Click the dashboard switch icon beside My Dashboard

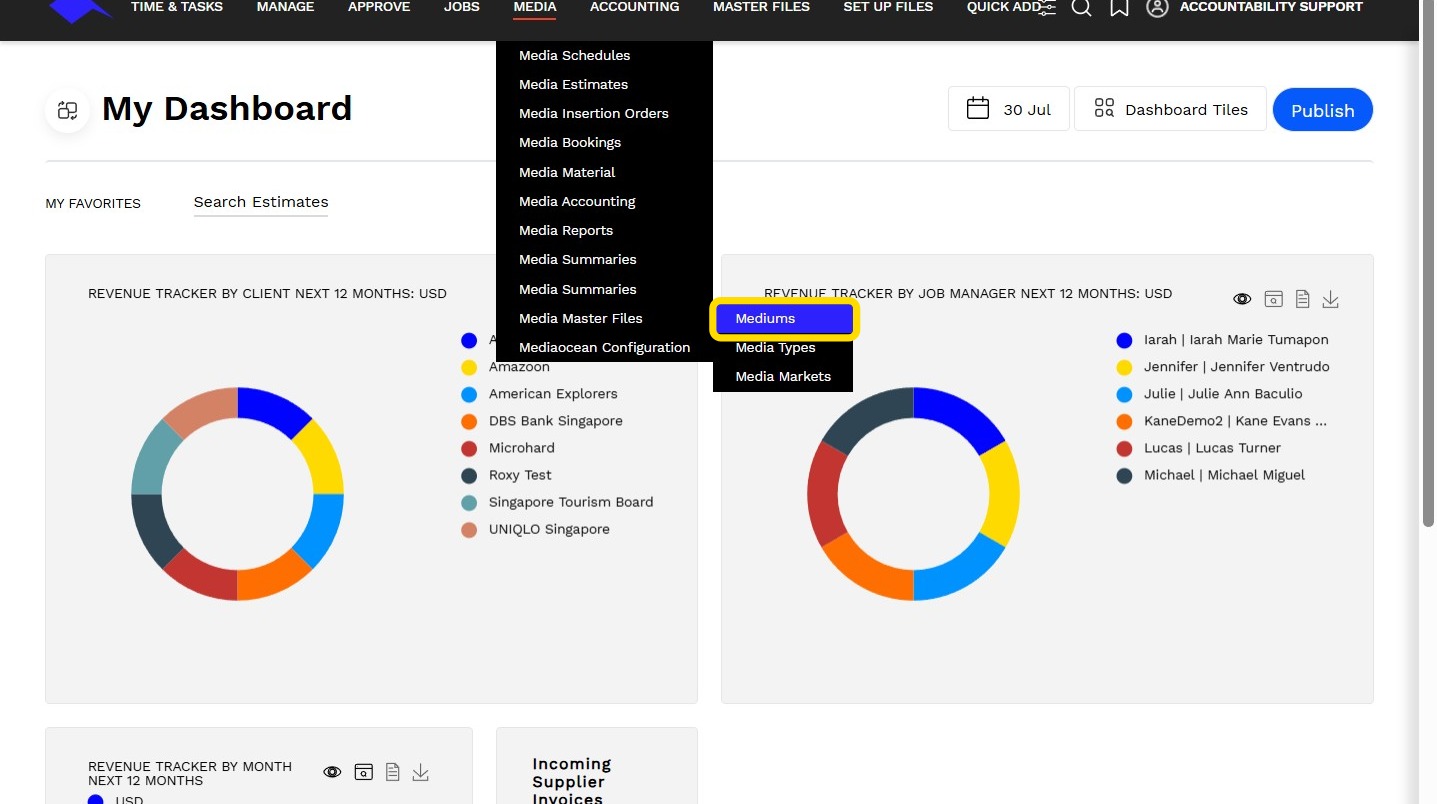[68, 110]
